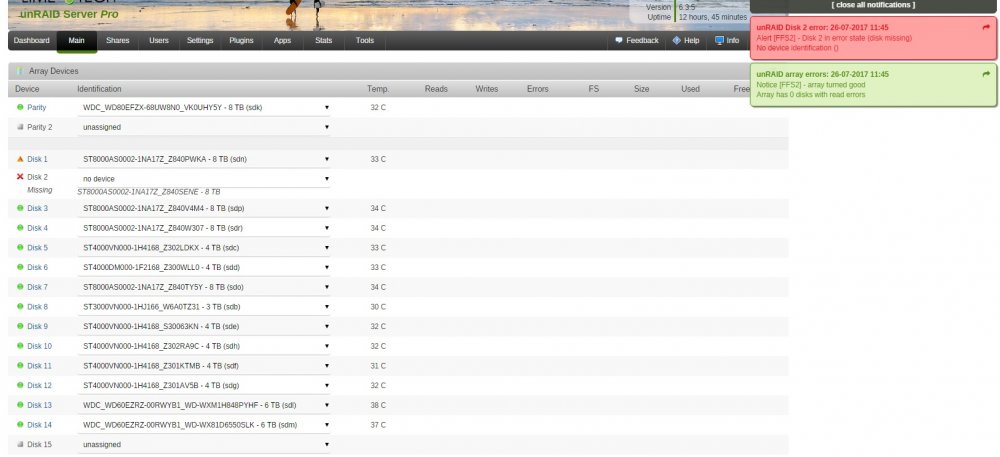Open the Settings tab

coord(200,40)
